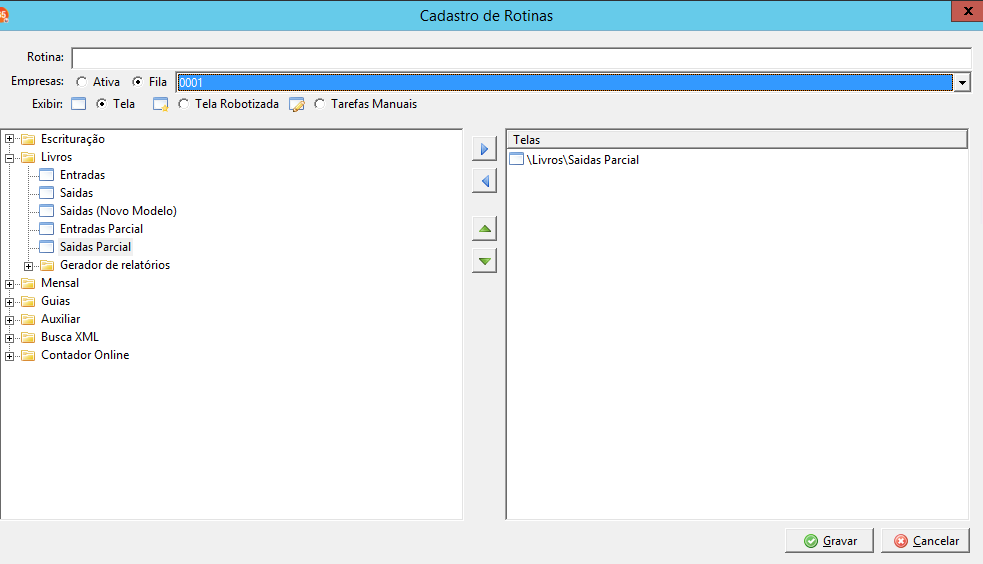Expand the Gerador de relatórios node
The image size is (983, 564).
pyautogui.click(x=28, y=266)
